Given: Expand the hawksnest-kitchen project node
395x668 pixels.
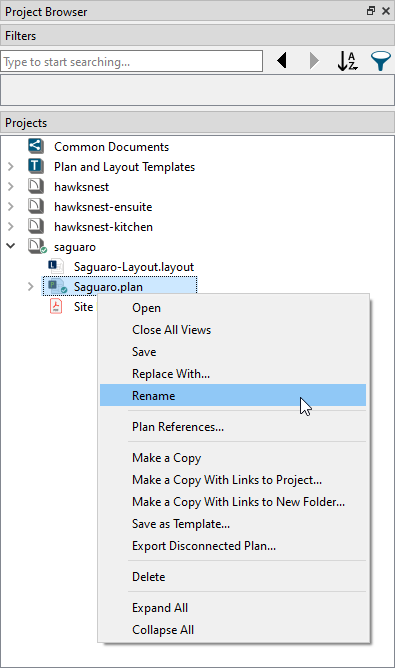Looking at the screenshot, I should [x=11, y=227].
